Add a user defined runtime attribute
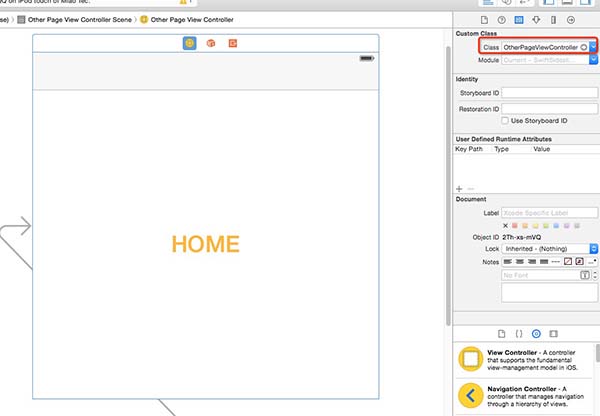 tap(459, 188)
